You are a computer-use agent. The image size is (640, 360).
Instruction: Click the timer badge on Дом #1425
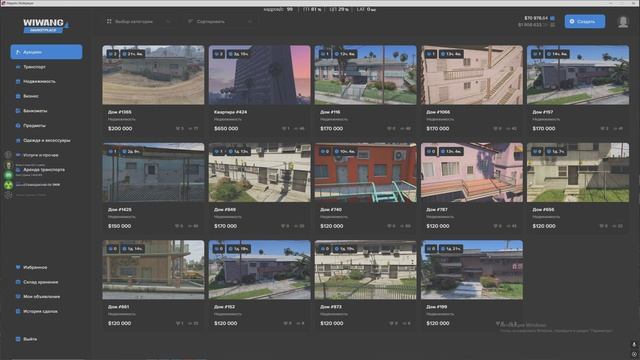click(x=131, y=151)
